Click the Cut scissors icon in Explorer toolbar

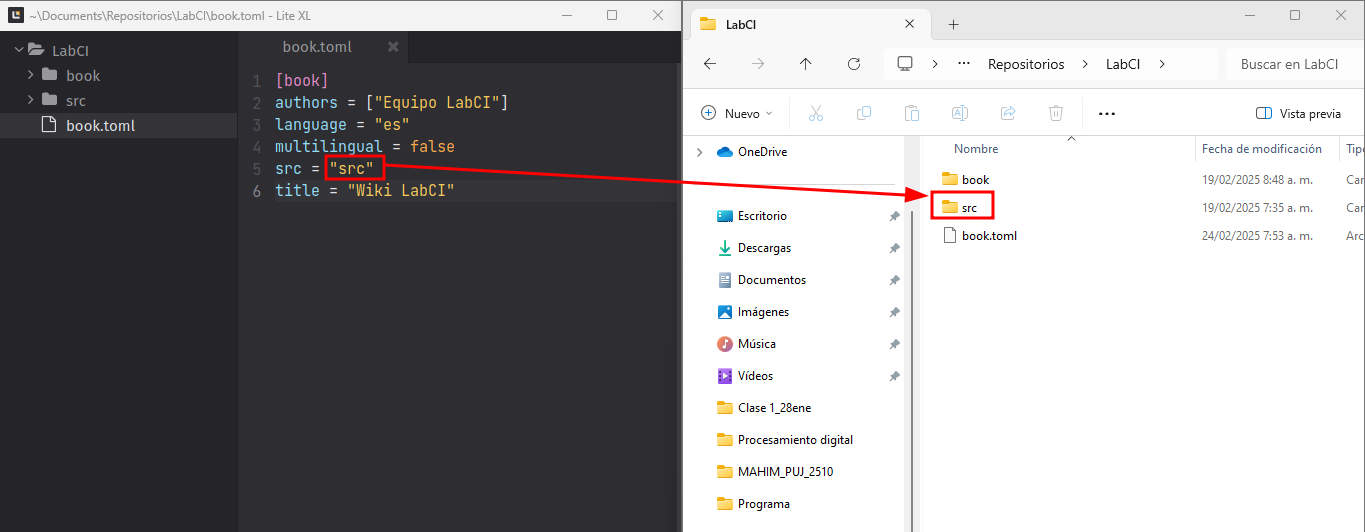[x=815, y=114]
